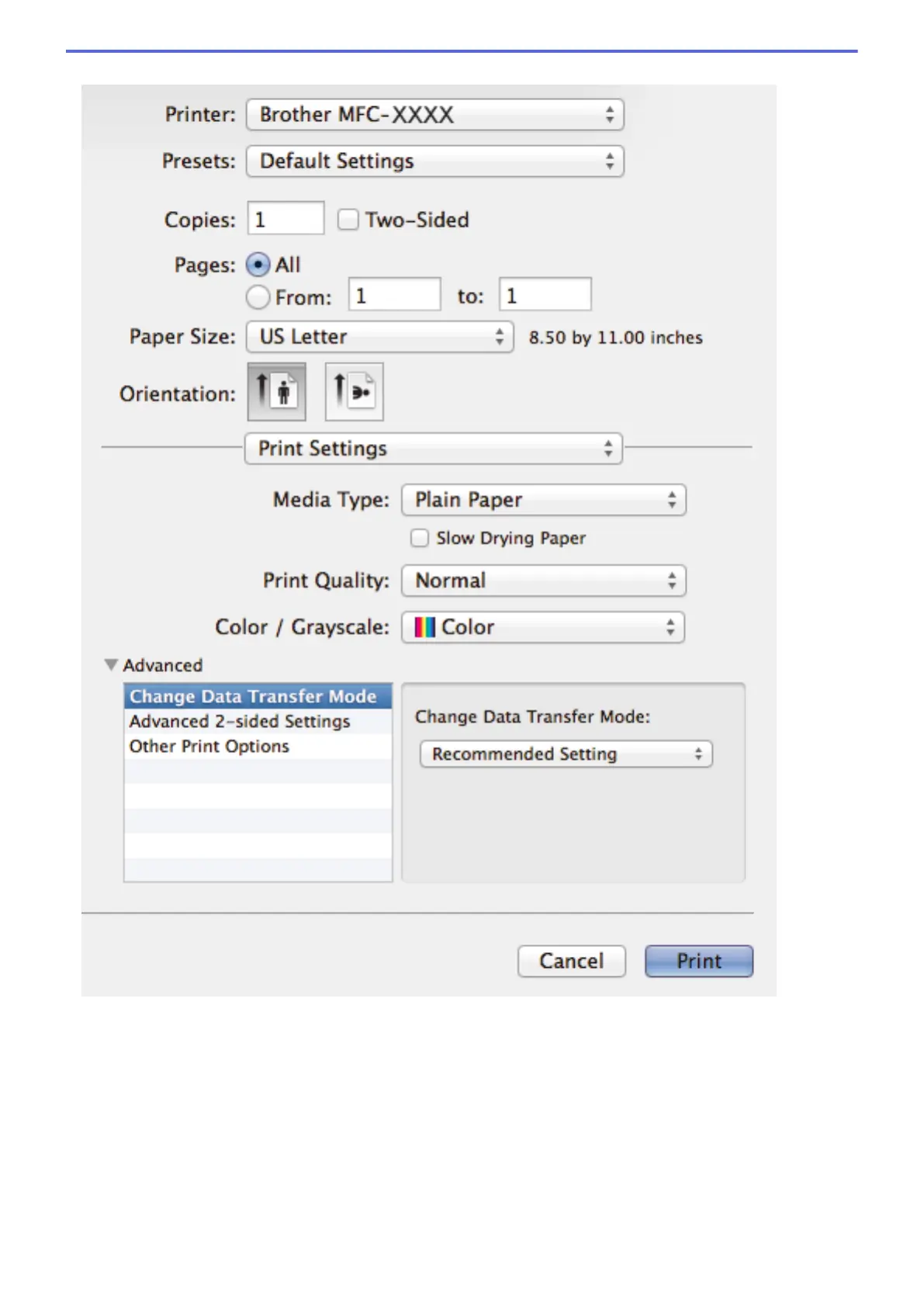Open the Paper Size US Letter dropdown

pos(380,337)
